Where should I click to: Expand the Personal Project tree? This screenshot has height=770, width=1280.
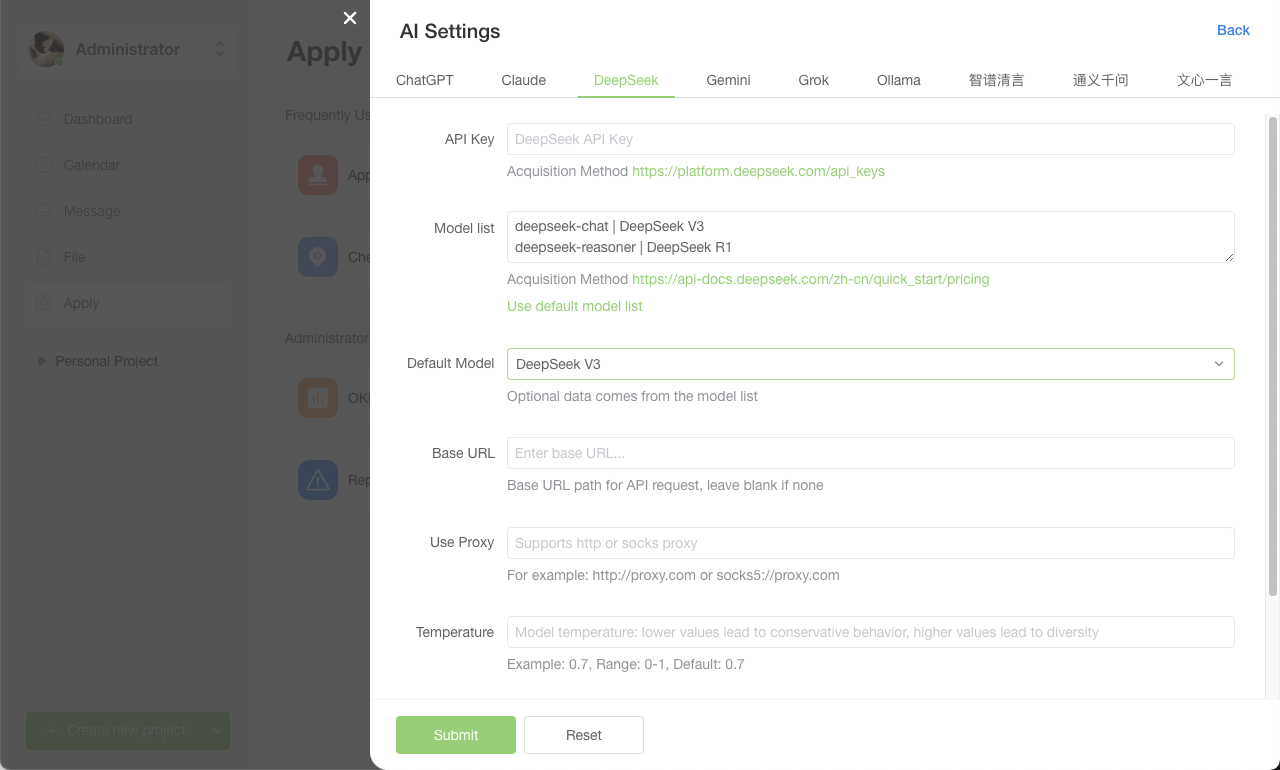click(42, 361)
